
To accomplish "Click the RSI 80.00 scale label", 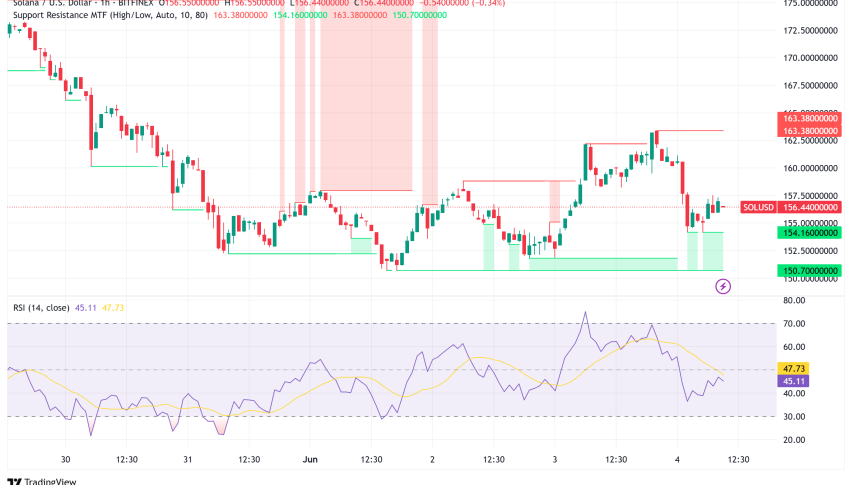I will [x=794, y=300].
